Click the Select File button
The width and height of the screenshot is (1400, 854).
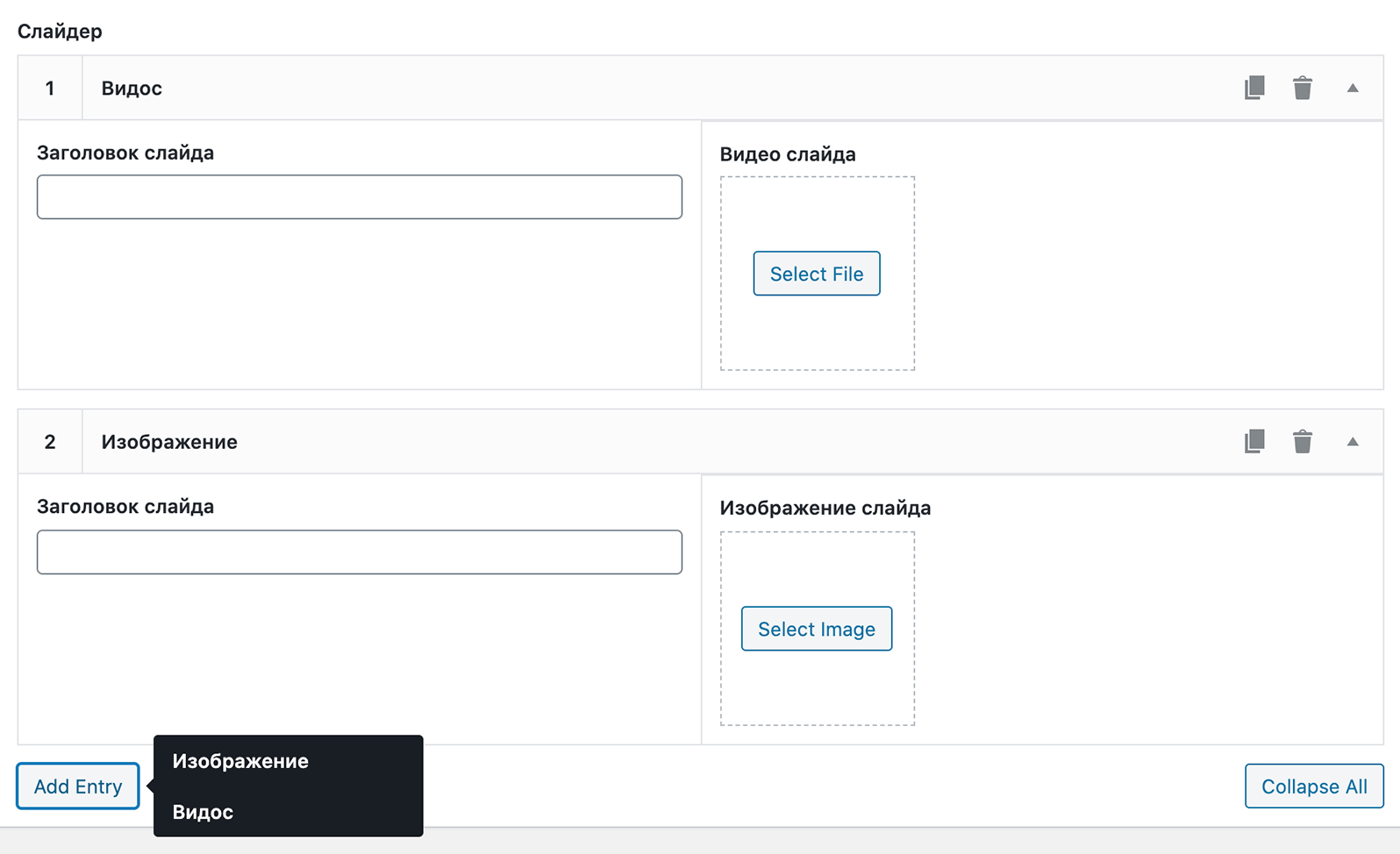pos(817,274)
